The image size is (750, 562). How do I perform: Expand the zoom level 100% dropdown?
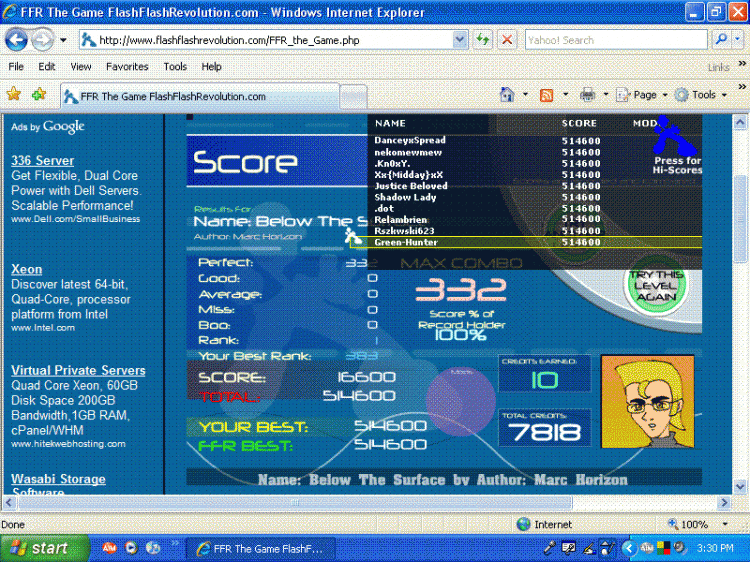point(726,525)
